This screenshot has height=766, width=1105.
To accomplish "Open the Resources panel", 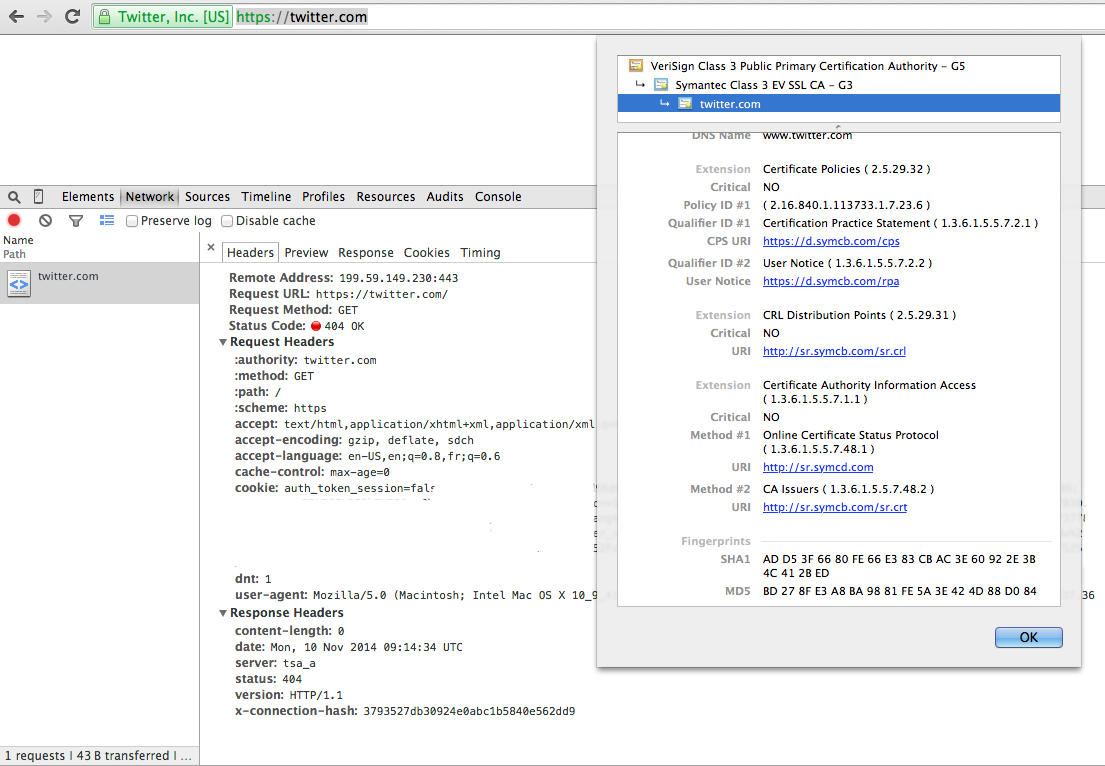I will coord(385,197).
